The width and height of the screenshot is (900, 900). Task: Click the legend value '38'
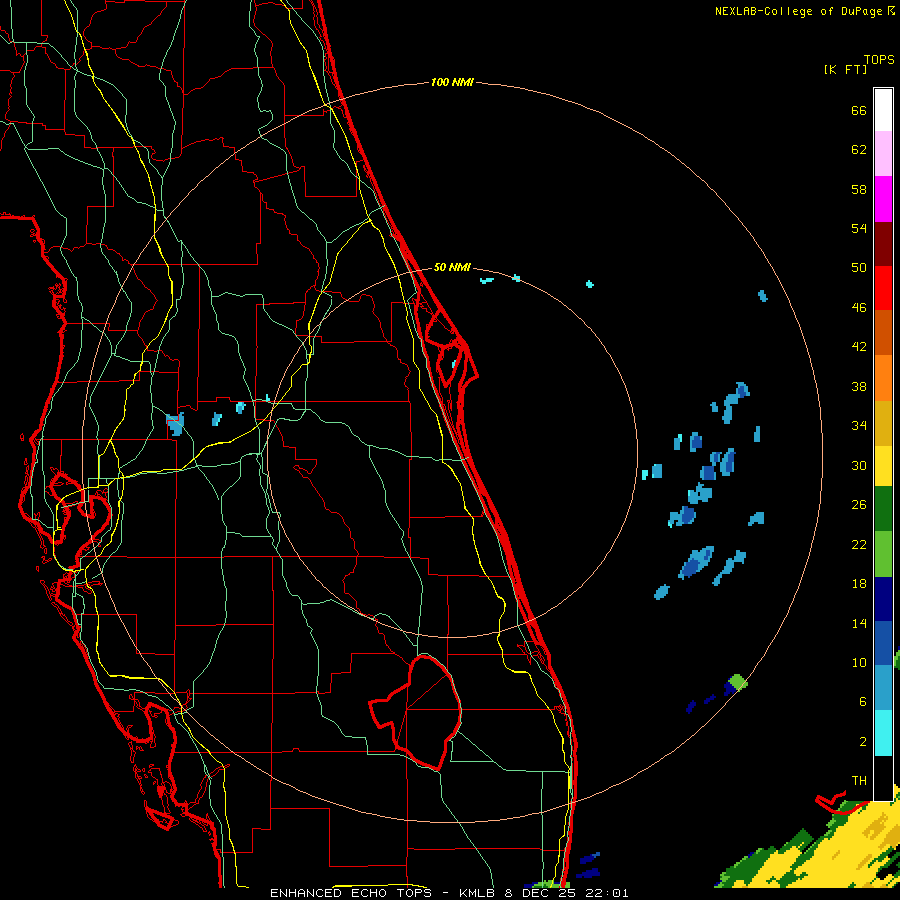tap(859, 387)
